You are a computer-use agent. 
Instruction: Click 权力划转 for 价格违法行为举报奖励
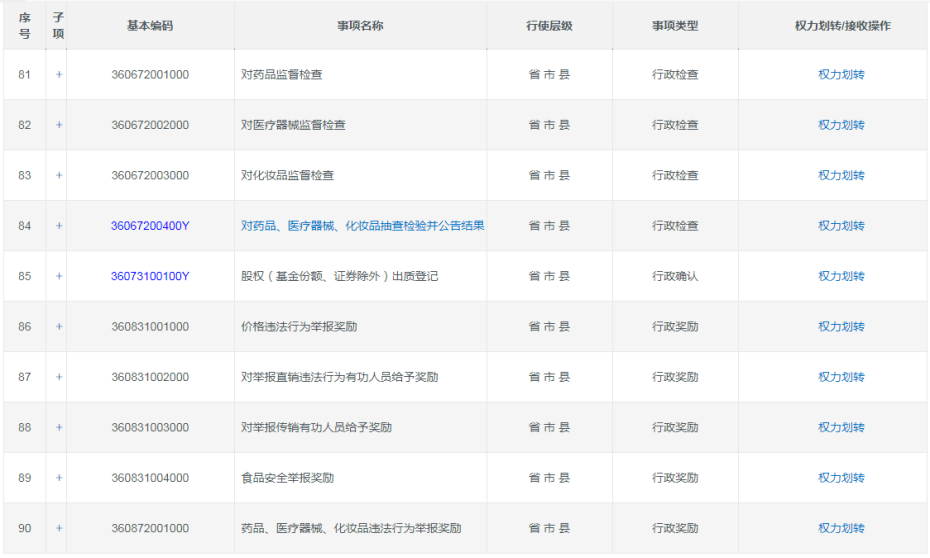(841, 327)
